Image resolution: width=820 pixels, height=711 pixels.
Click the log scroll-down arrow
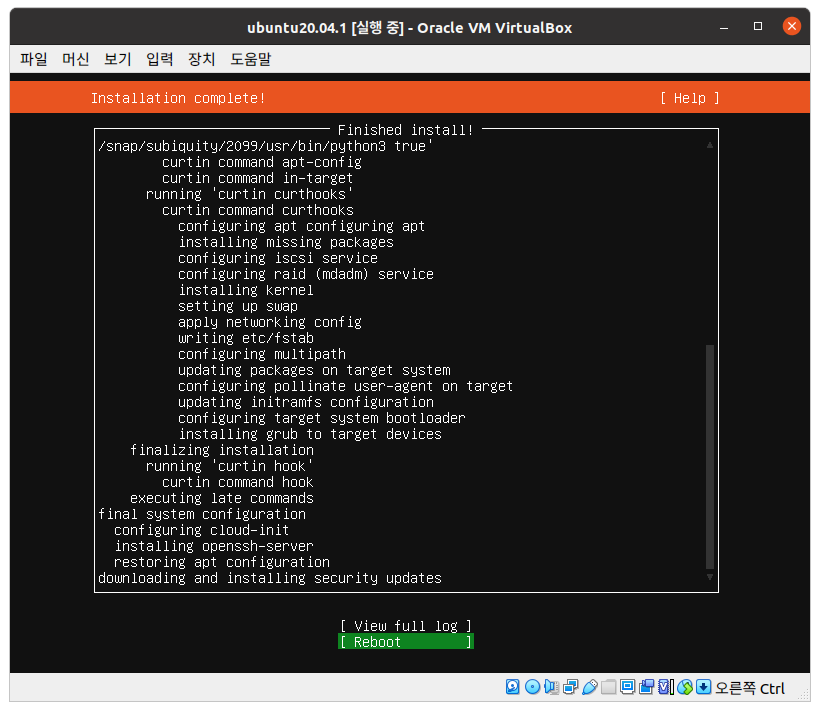pyautogui.click(x=710, y=577)
